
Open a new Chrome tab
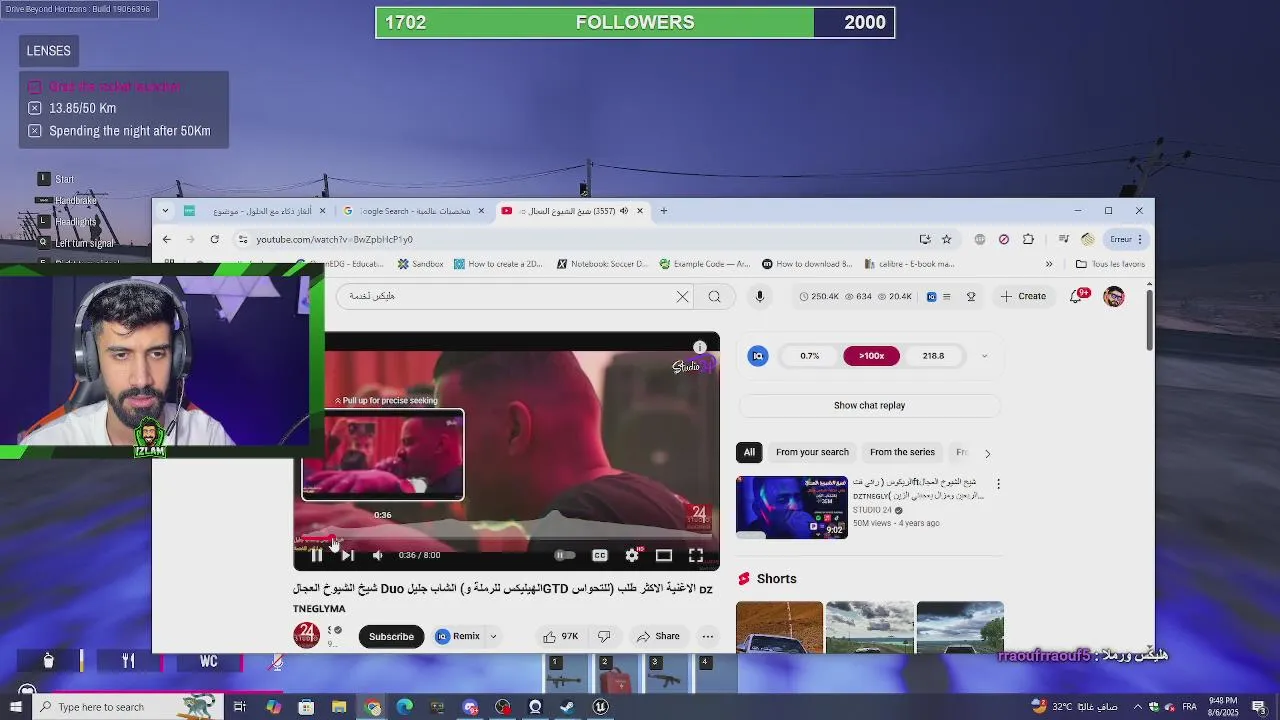point(663,211)
